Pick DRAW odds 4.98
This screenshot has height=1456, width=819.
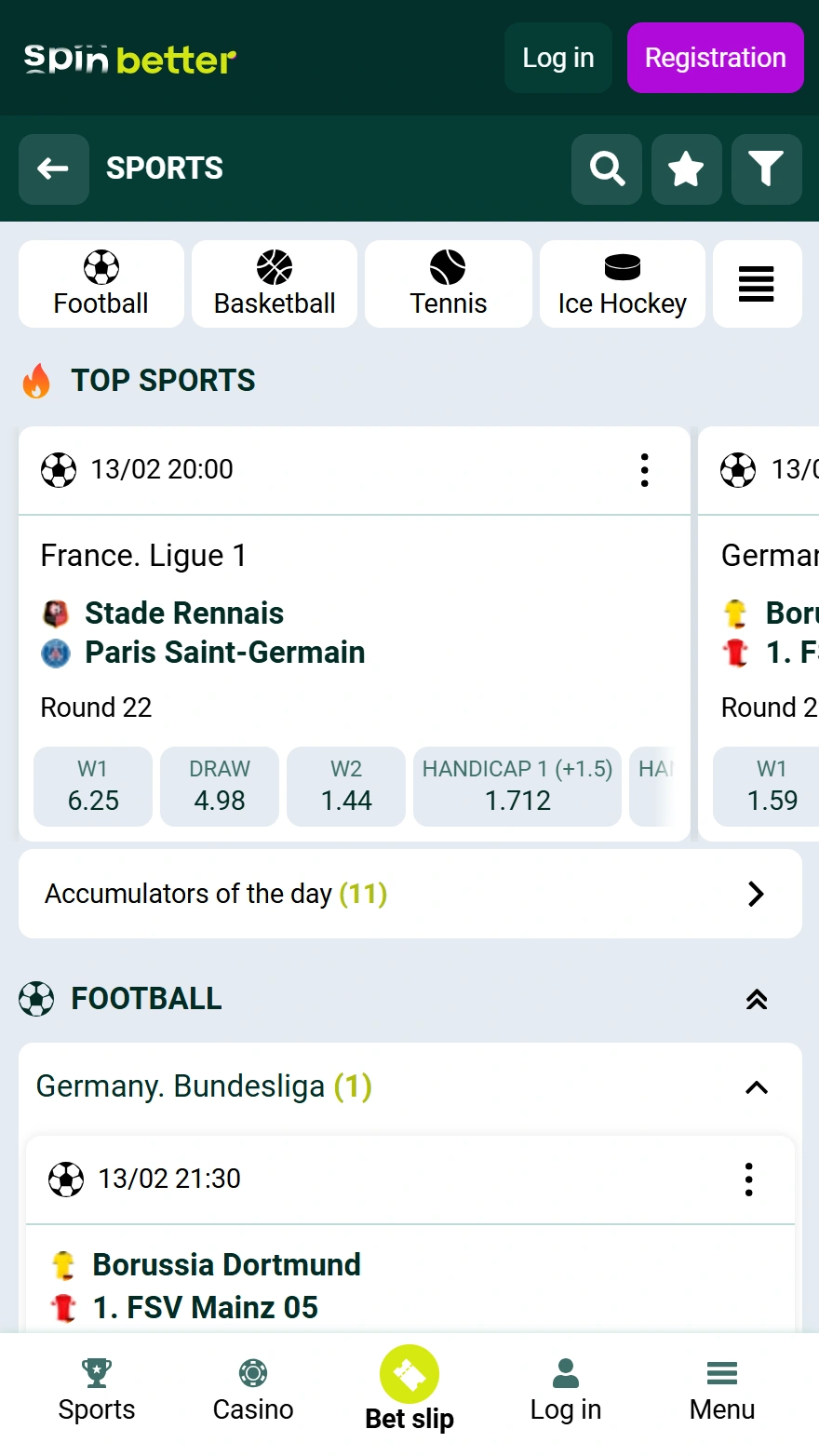coord(220,787)
